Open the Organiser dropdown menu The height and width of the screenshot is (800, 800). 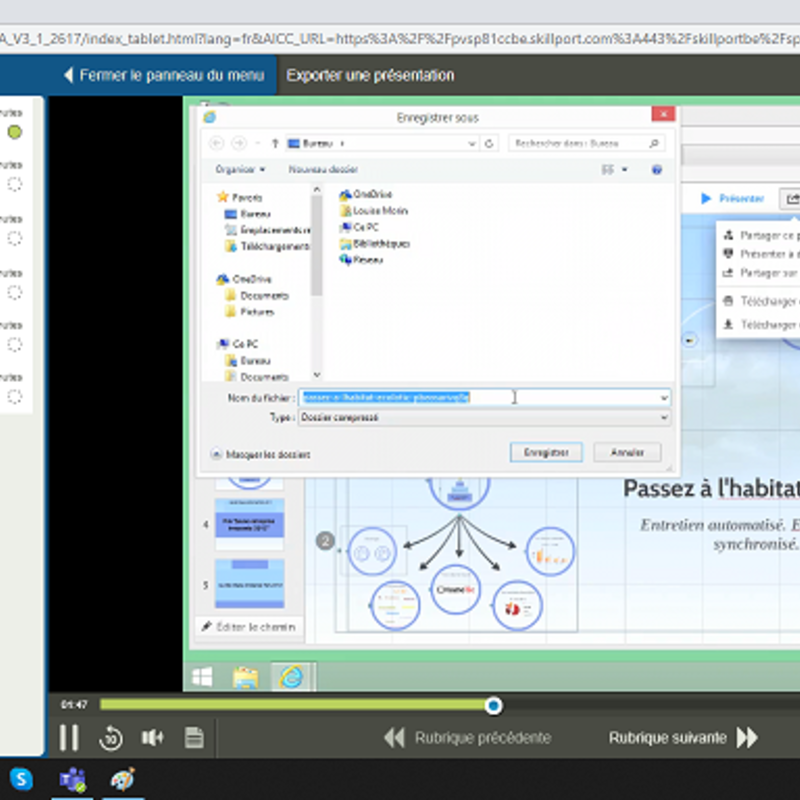pyautogui.click(x=240, y=170)
